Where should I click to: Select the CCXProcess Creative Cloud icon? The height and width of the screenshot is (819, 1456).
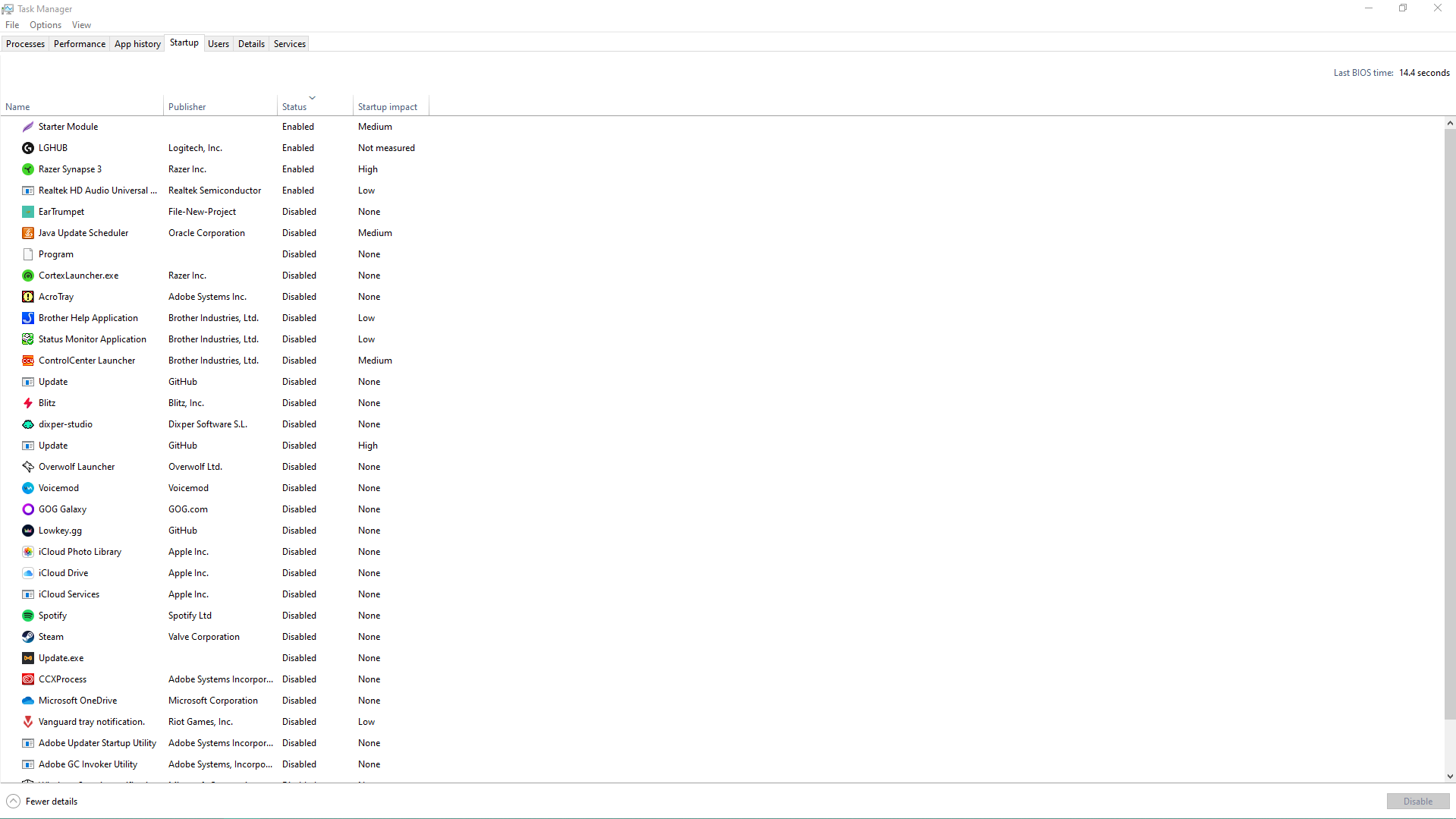coord(28,679)
